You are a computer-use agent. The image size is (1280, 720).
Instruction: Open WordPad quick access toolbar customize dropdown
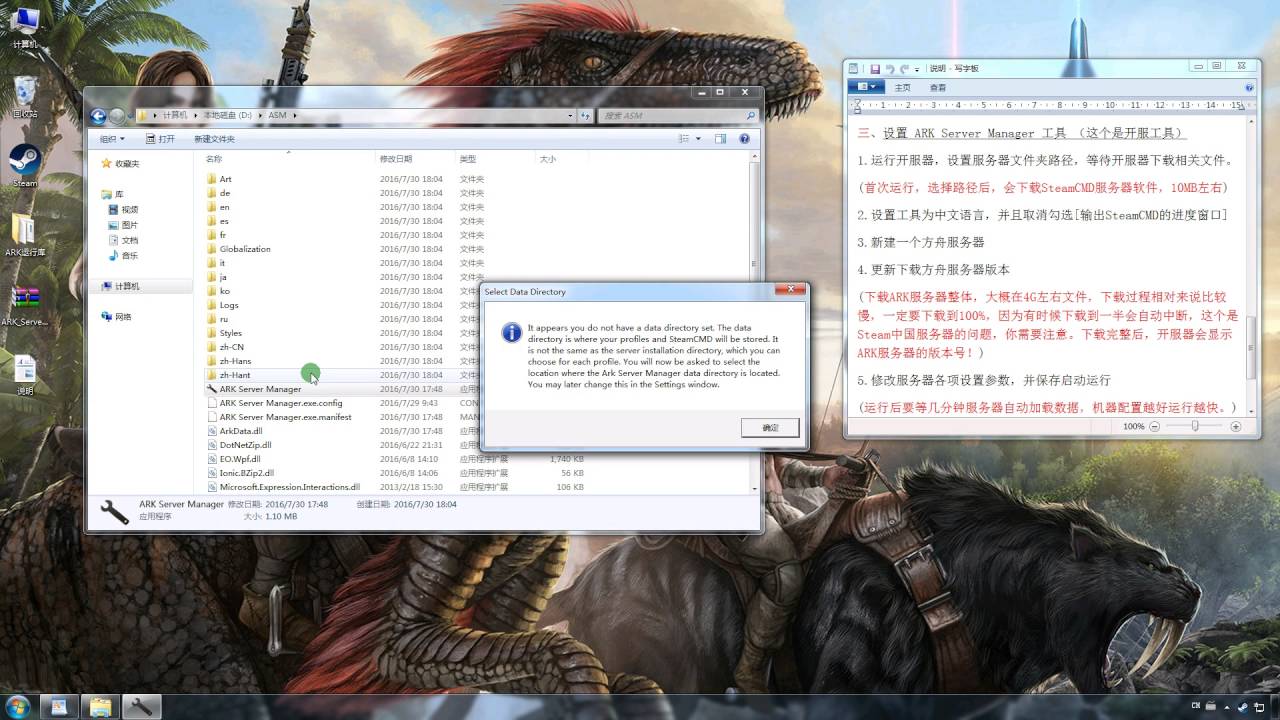[917, 69]
